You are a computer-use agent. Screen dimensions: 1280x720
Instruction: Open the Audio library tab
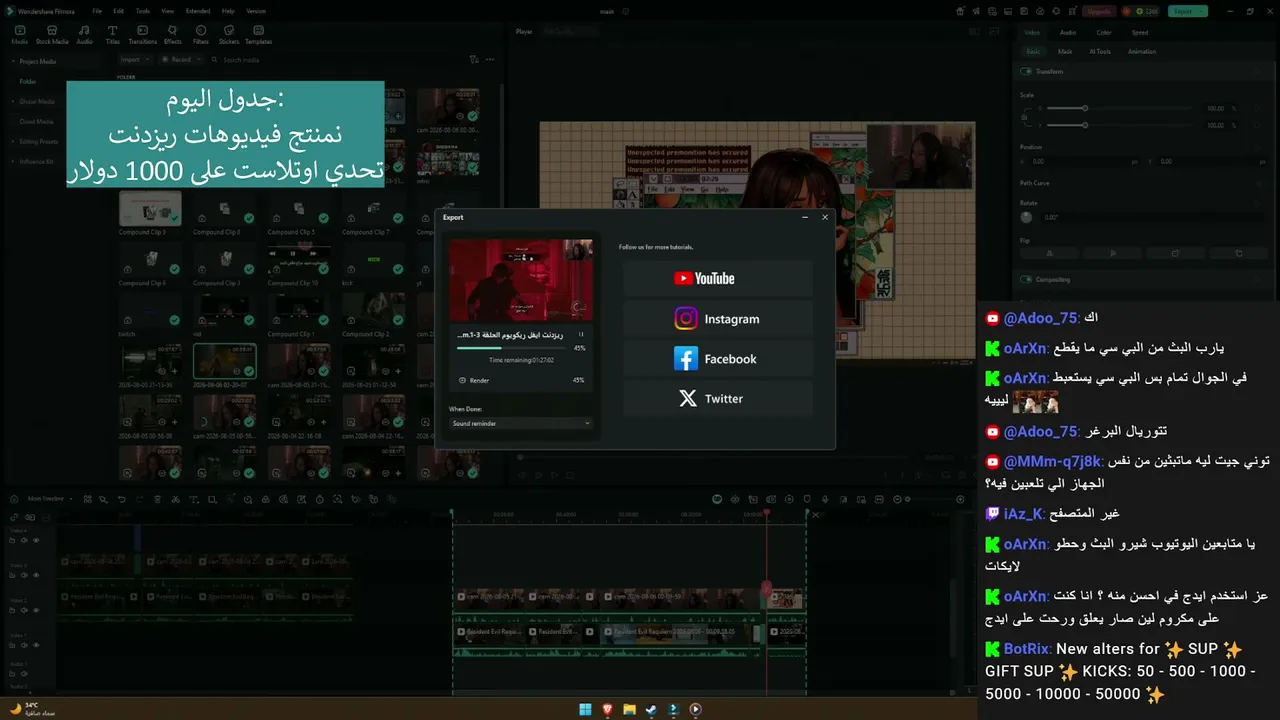pos(84,35)
